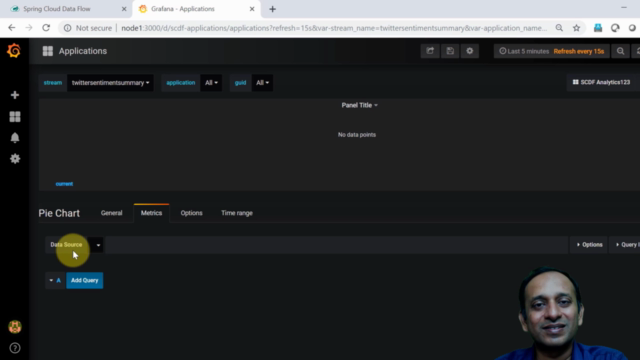Click the stream variable label
The height and width of the screenshot is (360, 640).
[53, 82]
